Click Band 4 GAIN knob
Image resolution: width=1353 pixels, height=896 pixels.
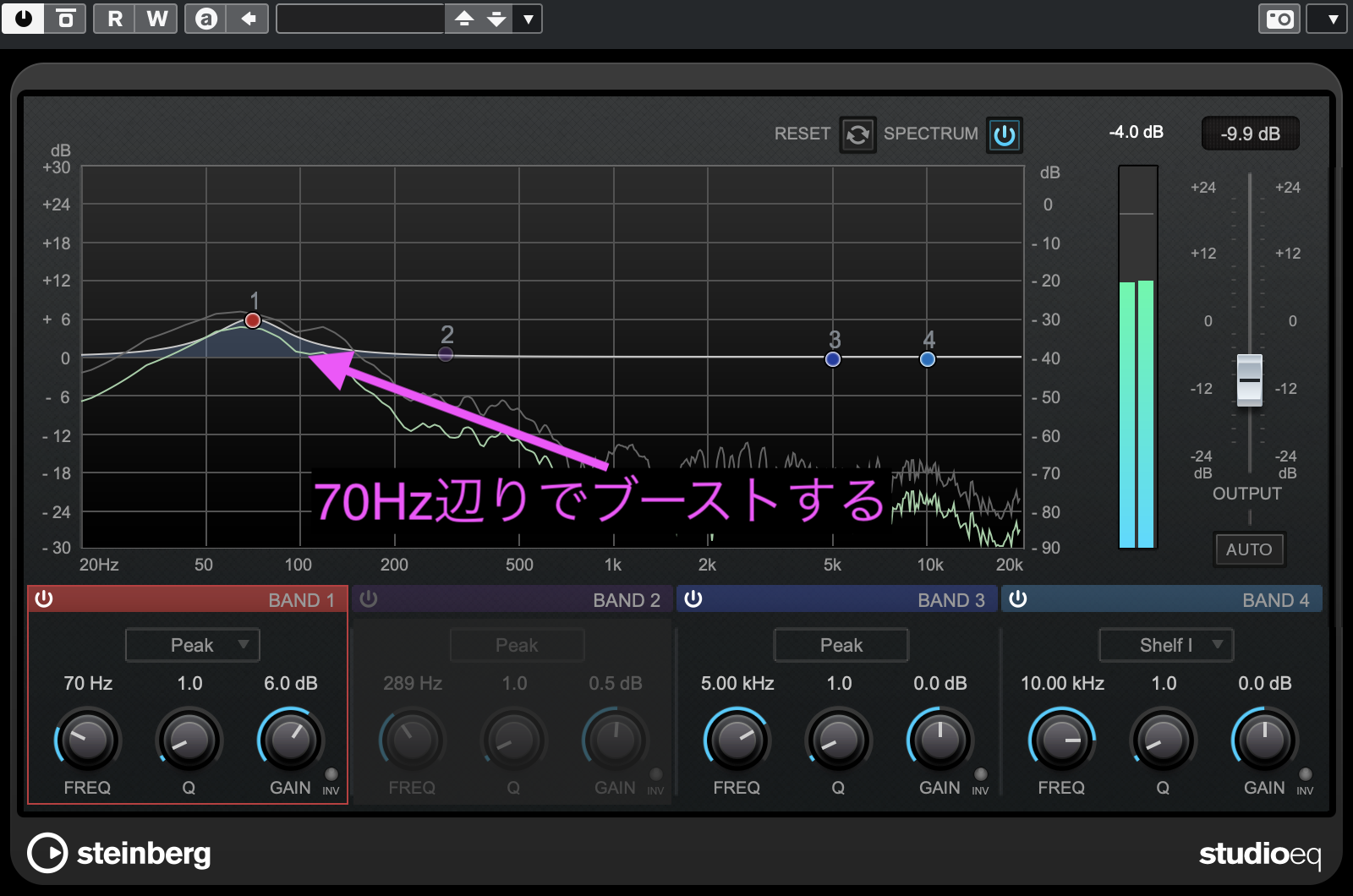(x=1264, y=740)
